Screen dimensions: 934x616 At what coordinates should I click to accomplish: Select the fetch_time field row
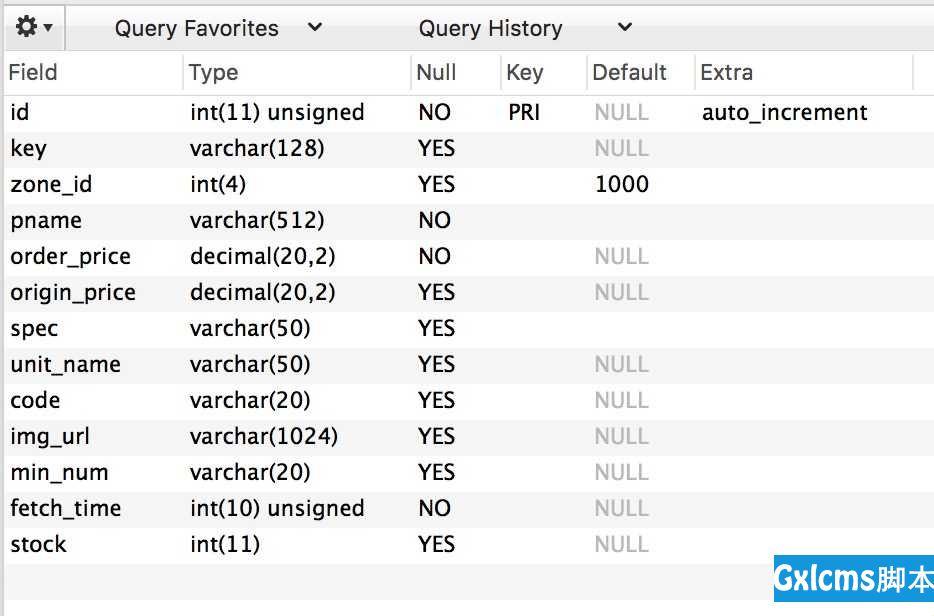point(469,509)
